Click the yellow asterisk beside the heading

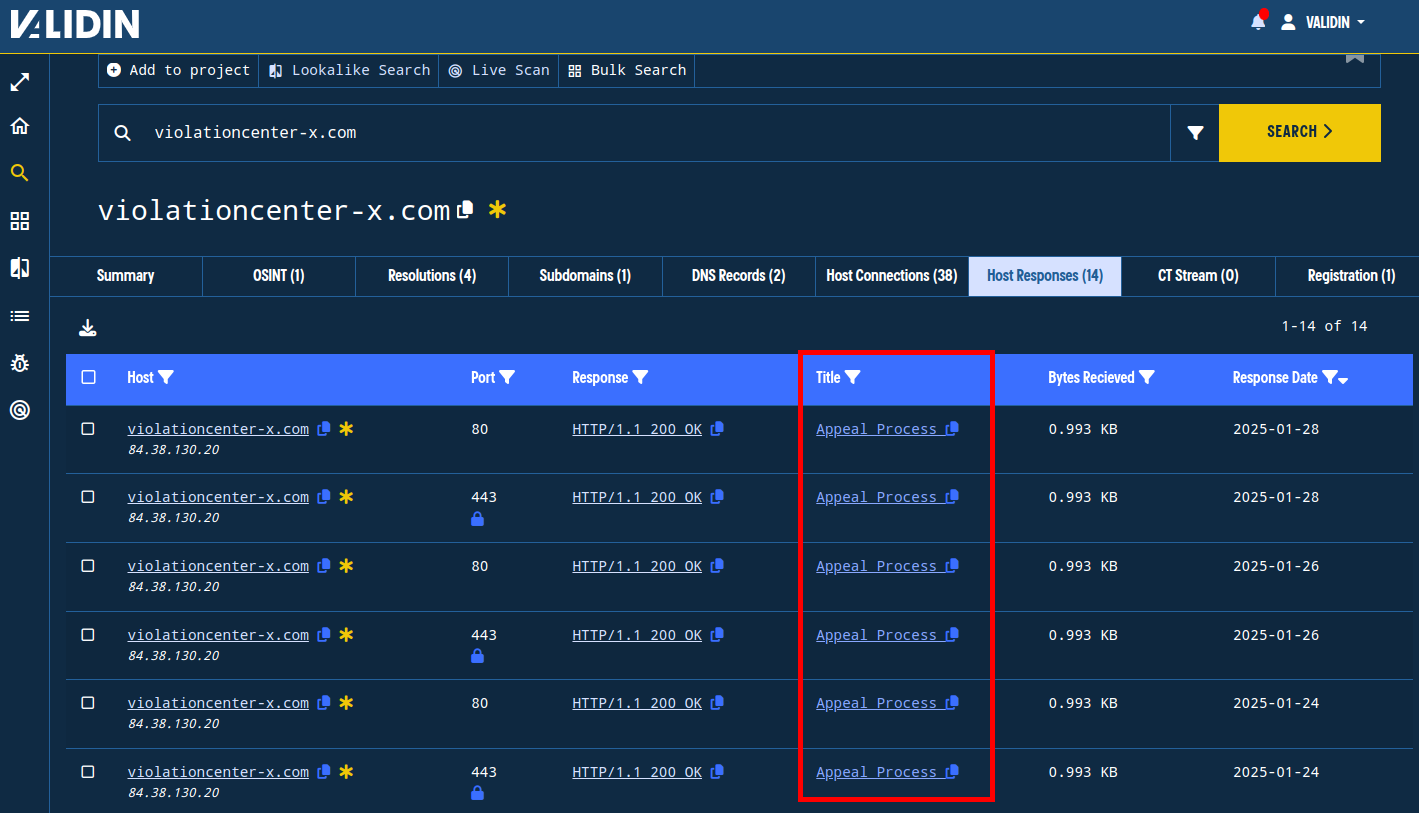coord(497,210)
